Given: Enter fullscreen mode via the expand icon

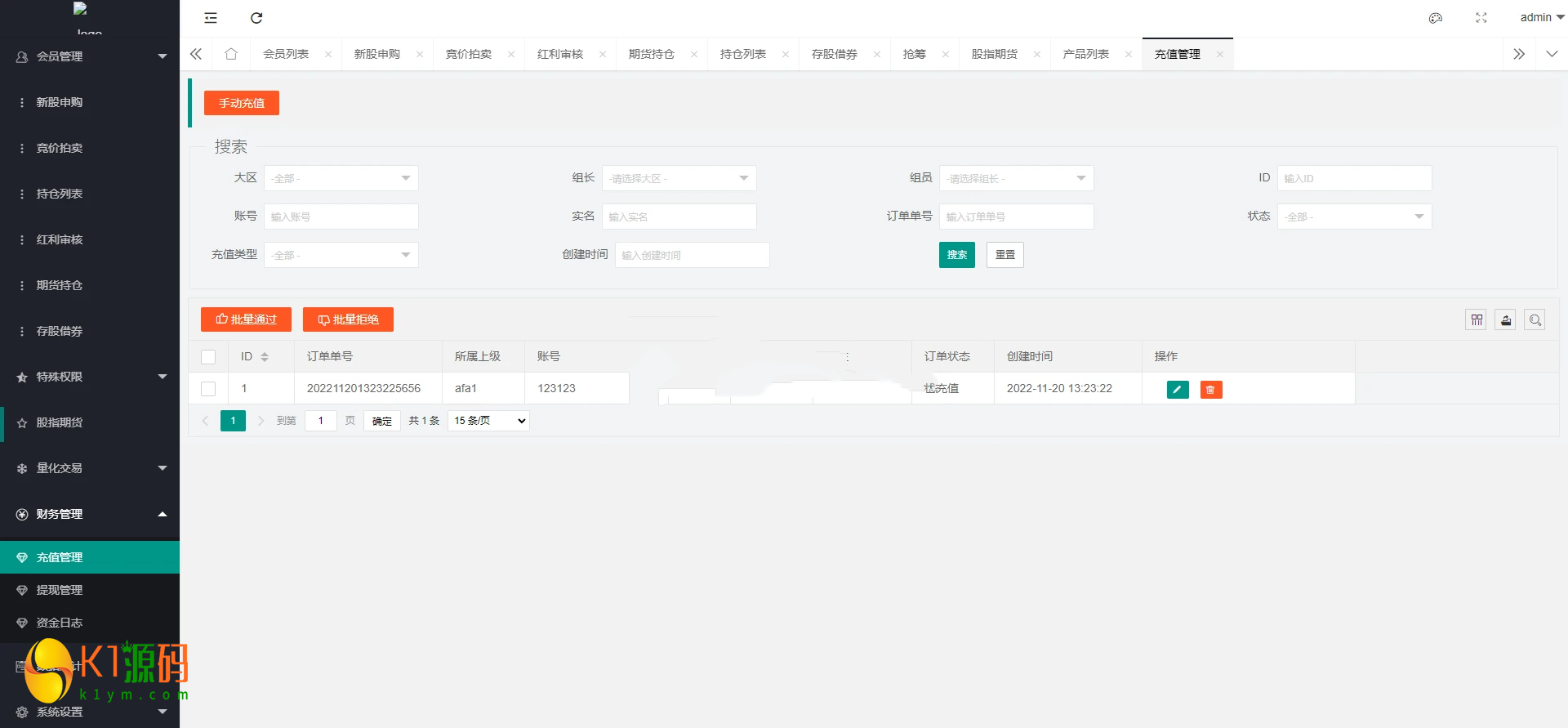Looking at the screenshot, I should [1481, 18].
